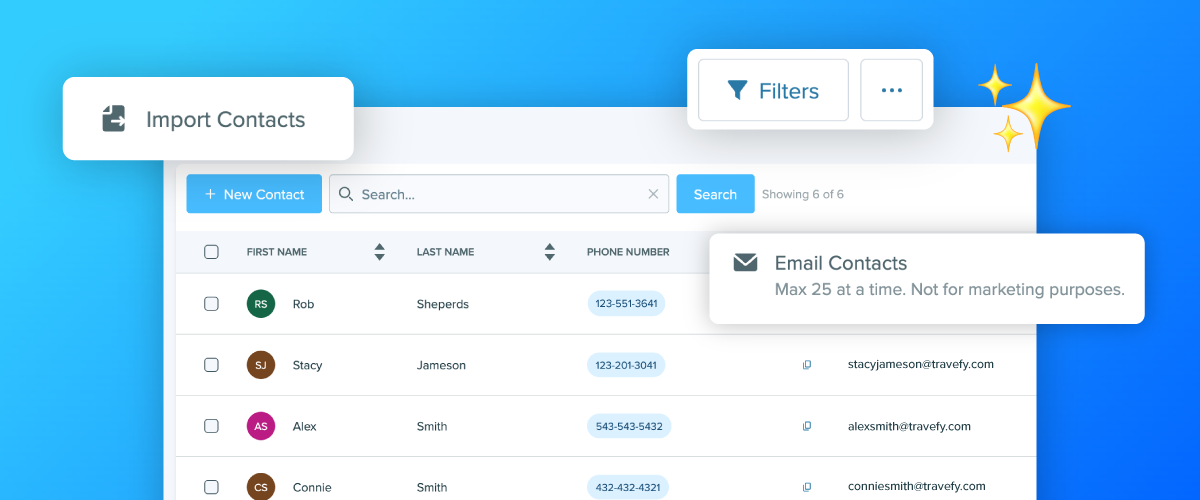This screenshot has width=1200, height=500.
Task: Click the phone number 543-543-5432
Action: coord(629,426)
